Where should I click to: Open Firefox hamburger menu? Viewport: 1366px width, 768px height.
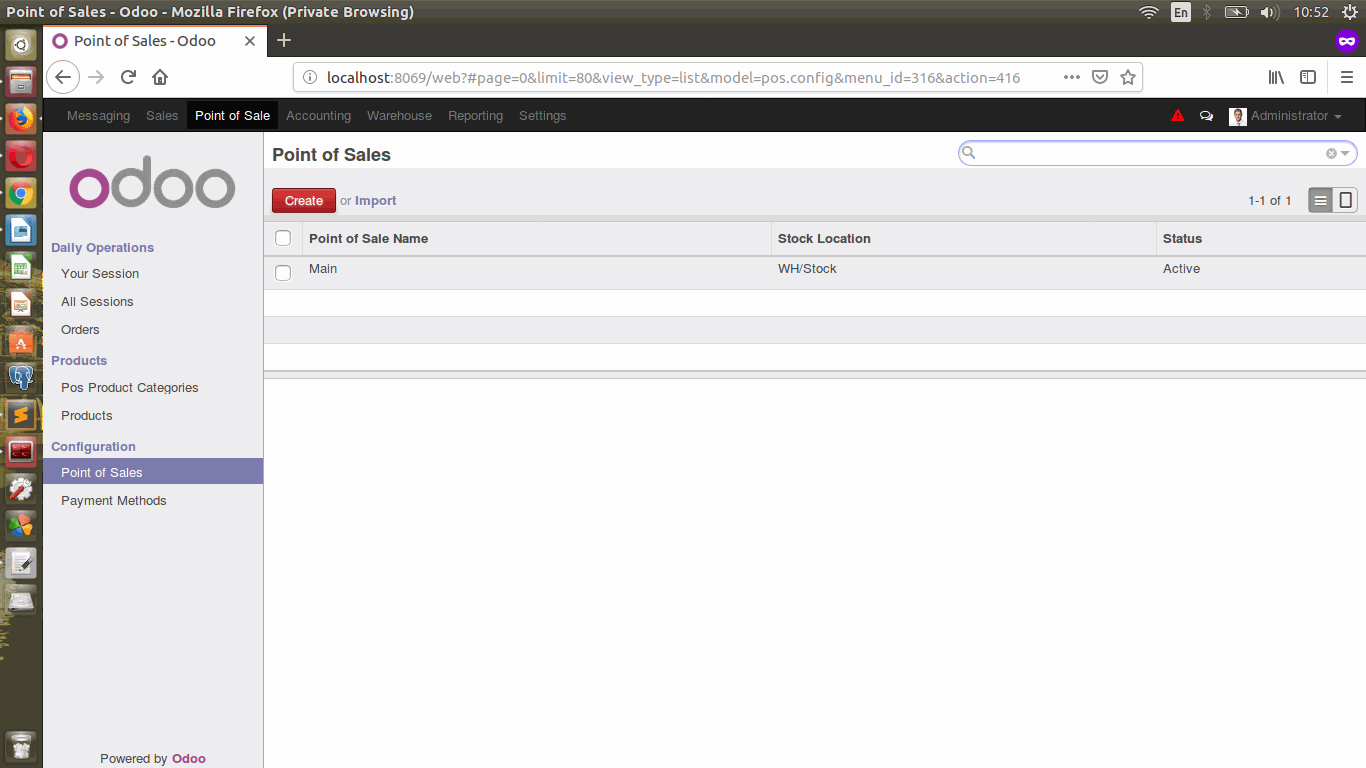point(1346,77)
